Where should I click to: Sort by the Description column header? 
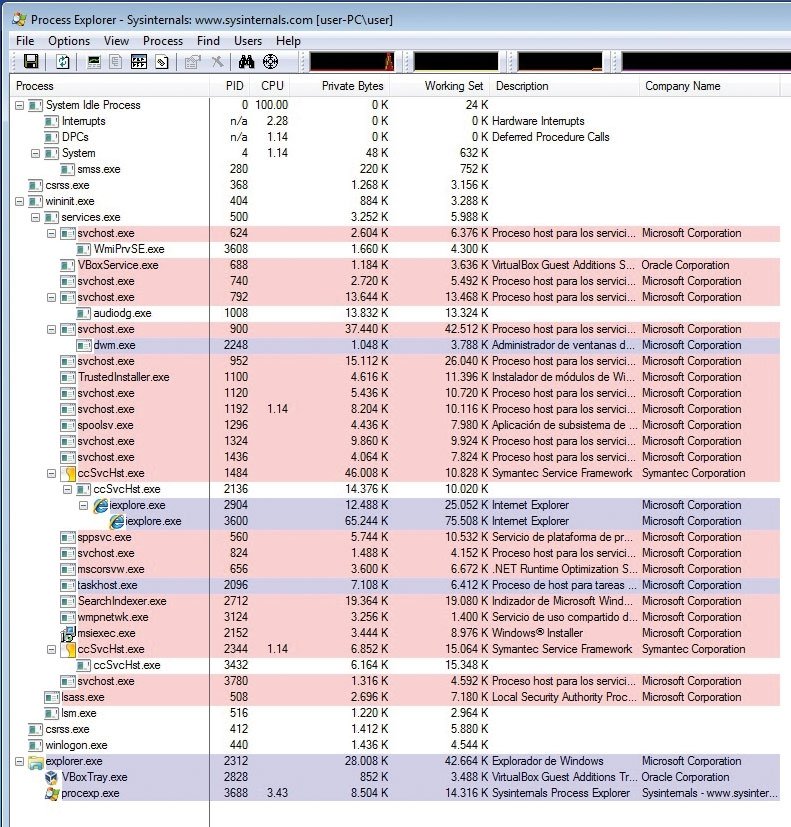pos(564,86)
